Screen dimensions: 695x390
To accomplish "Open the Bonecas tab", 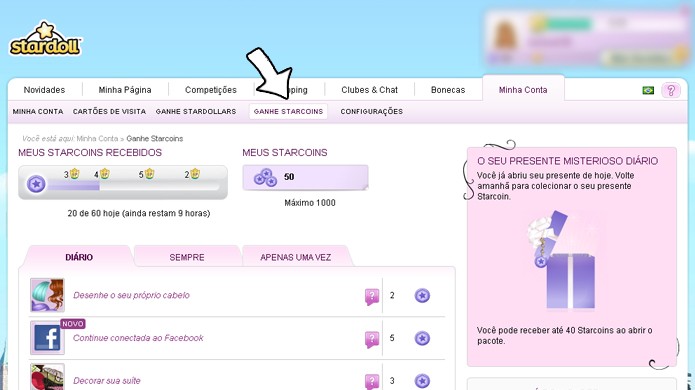I will click(448, 90).
